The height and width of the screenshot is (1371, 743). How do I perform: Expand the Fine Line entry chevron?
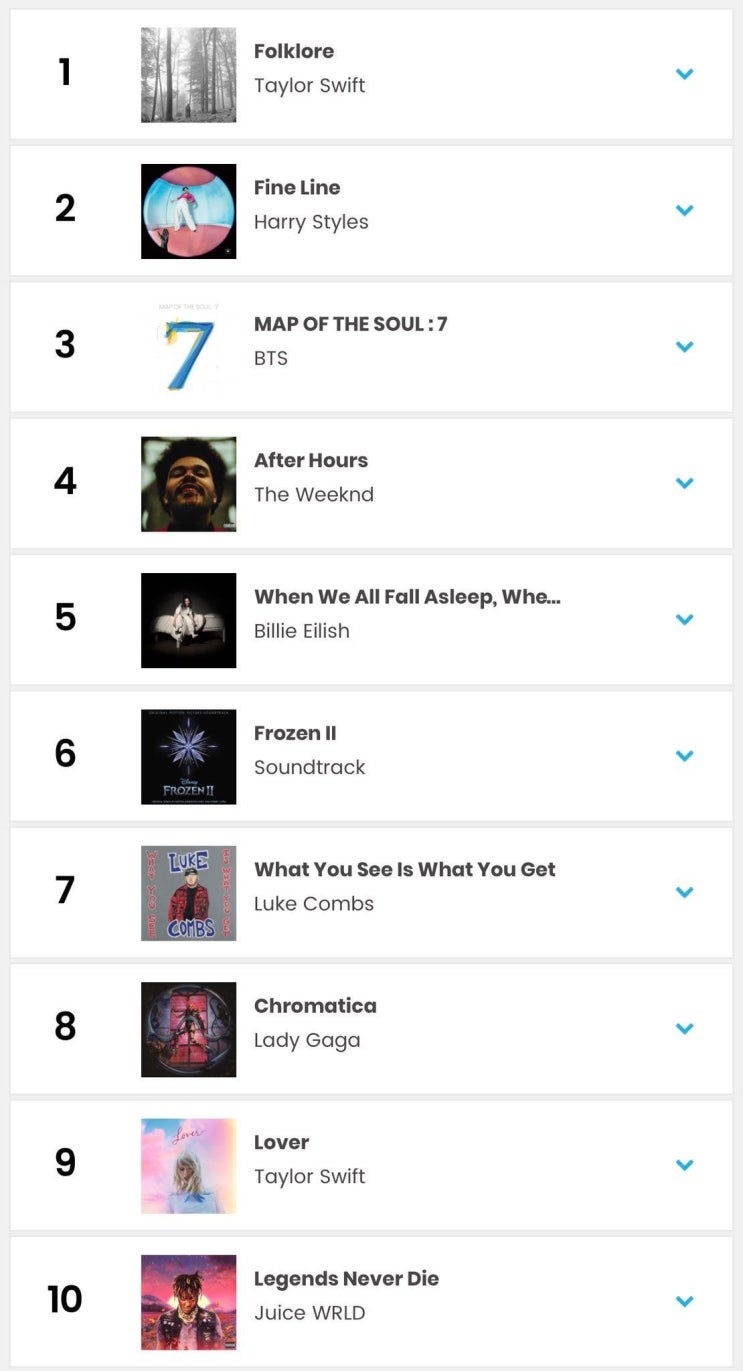[x=685, y=210]
